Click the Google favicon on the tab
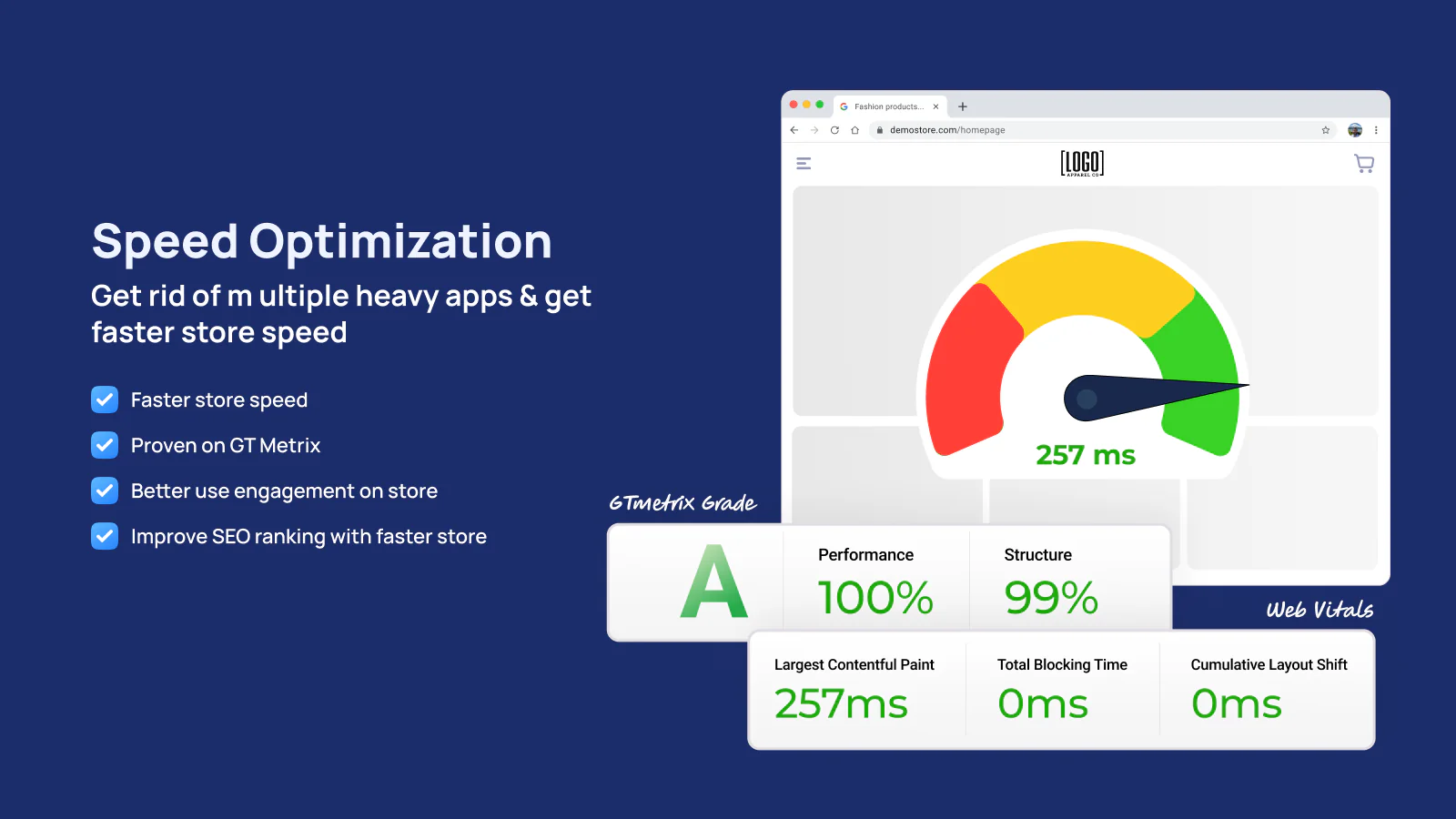The height and width of the screenshot is (819, 1456). click(x=844, y=106)
